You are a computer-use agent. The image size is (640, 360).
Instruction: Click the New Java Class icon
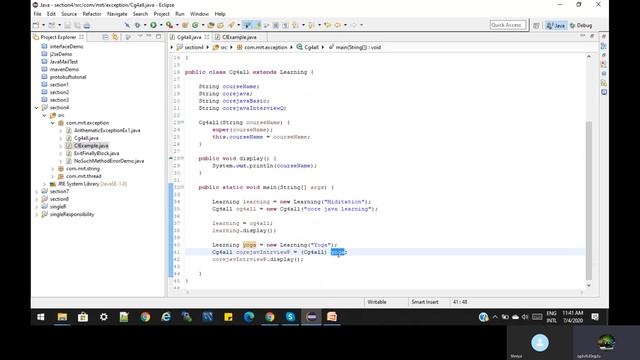195,25
